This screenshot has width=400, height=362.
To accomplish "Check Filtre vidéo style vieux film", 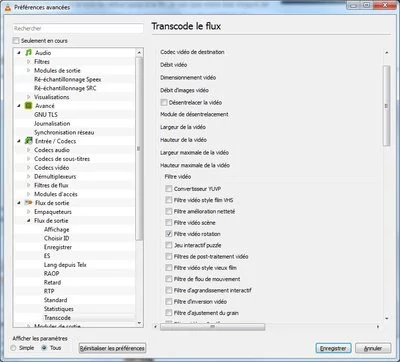I will [x=169, y=268].
